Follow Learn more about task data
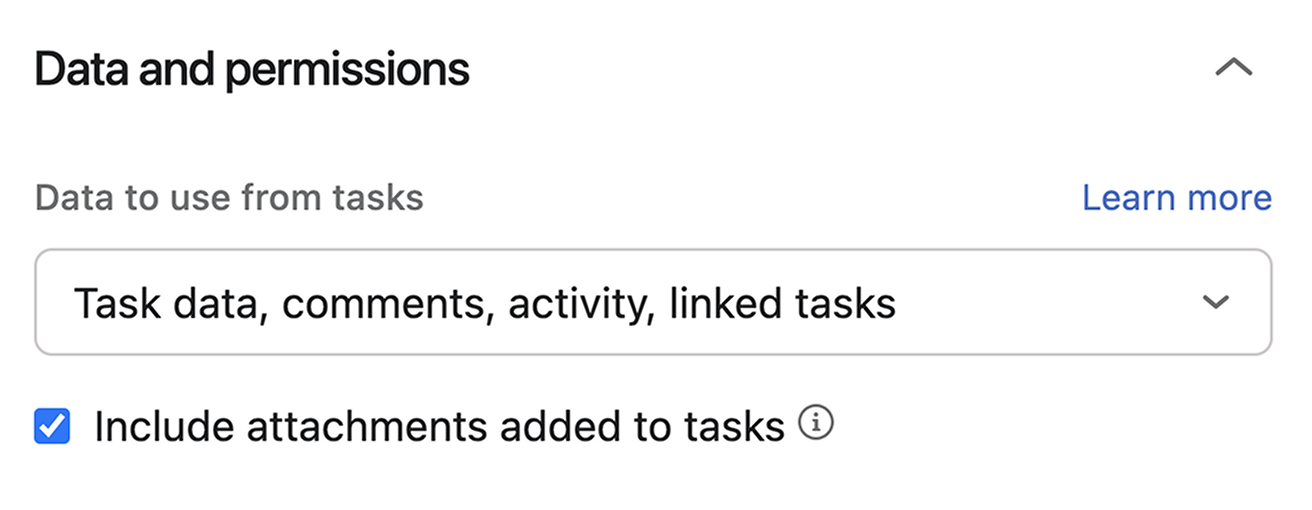This screenshot has width=1312, height=510. pos(1176,198)
